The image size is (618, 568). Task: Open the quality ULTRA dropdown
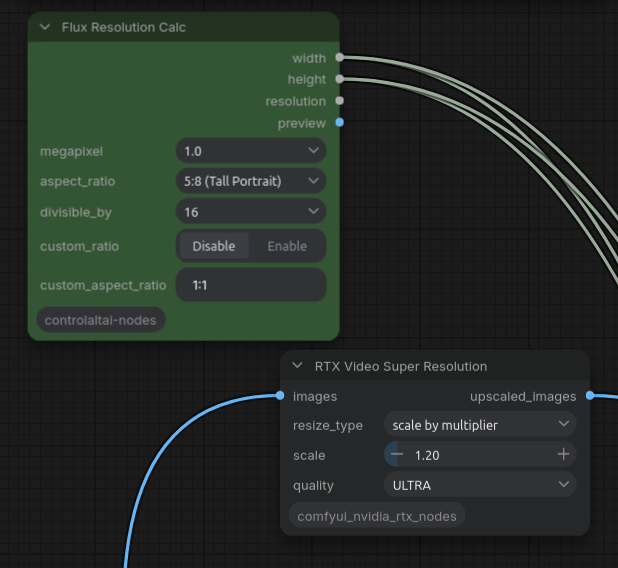point(480,485)
